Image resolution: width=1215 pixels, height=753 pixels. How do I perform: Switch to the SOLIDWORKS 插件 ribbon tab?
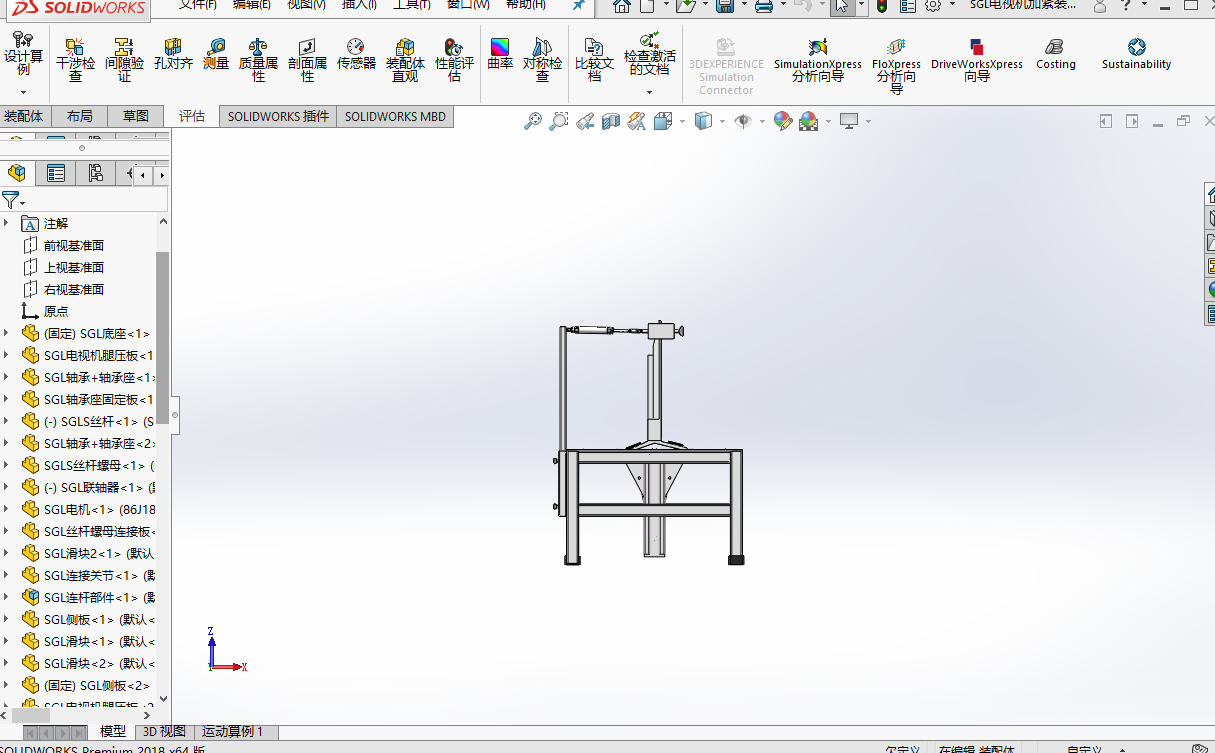coord(278,116)
